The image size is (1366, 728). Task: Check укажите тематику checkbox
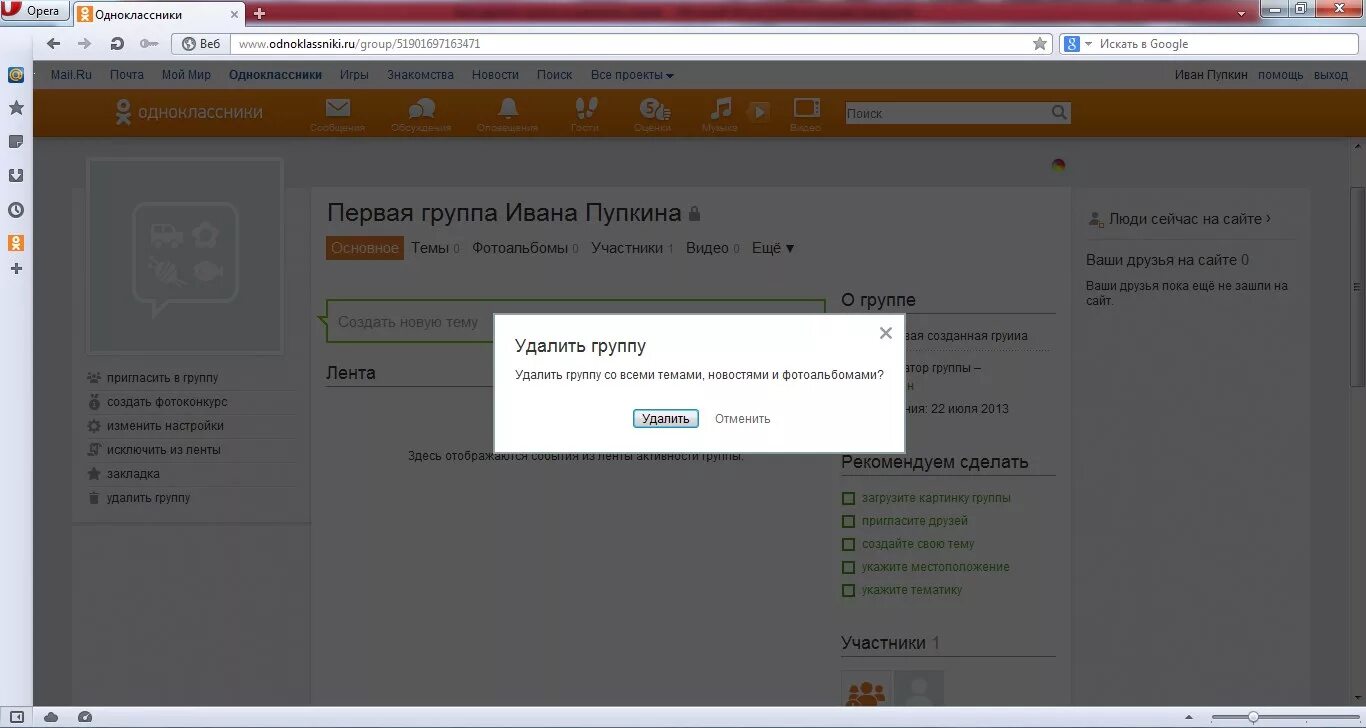[x=848, y=590]
